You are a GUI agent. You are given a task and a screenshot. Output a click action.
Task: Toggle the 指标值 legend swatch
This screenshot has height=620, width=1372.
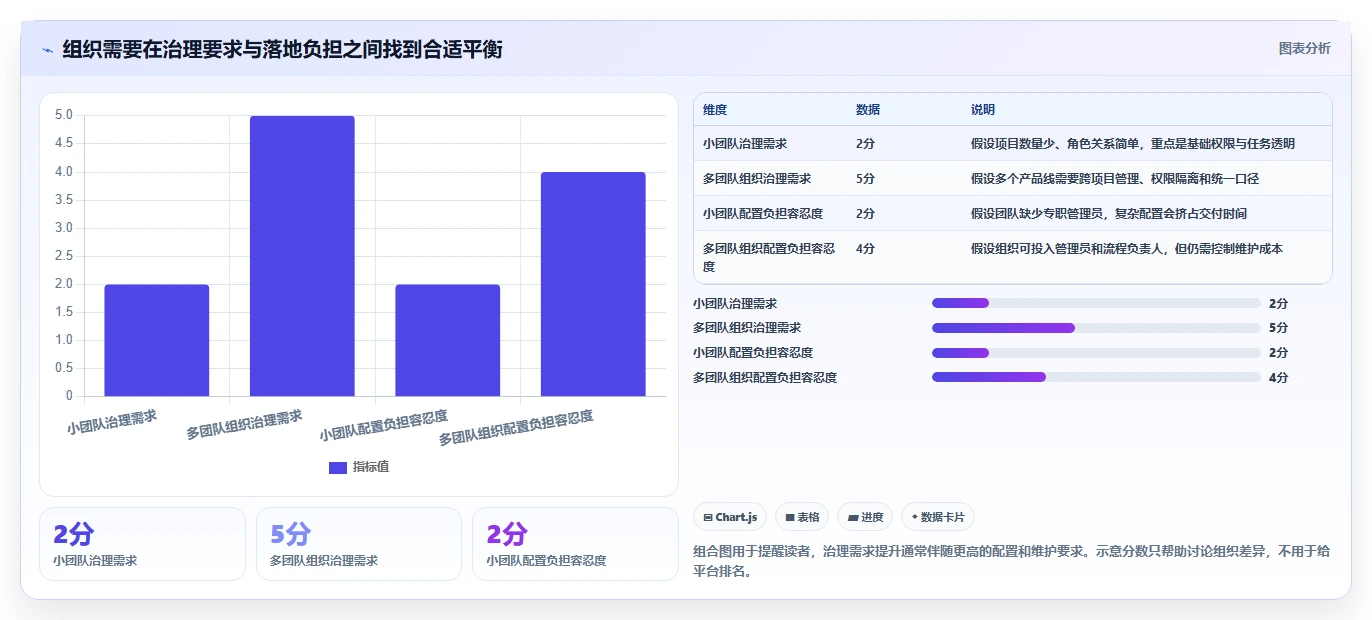pos(338,467)
